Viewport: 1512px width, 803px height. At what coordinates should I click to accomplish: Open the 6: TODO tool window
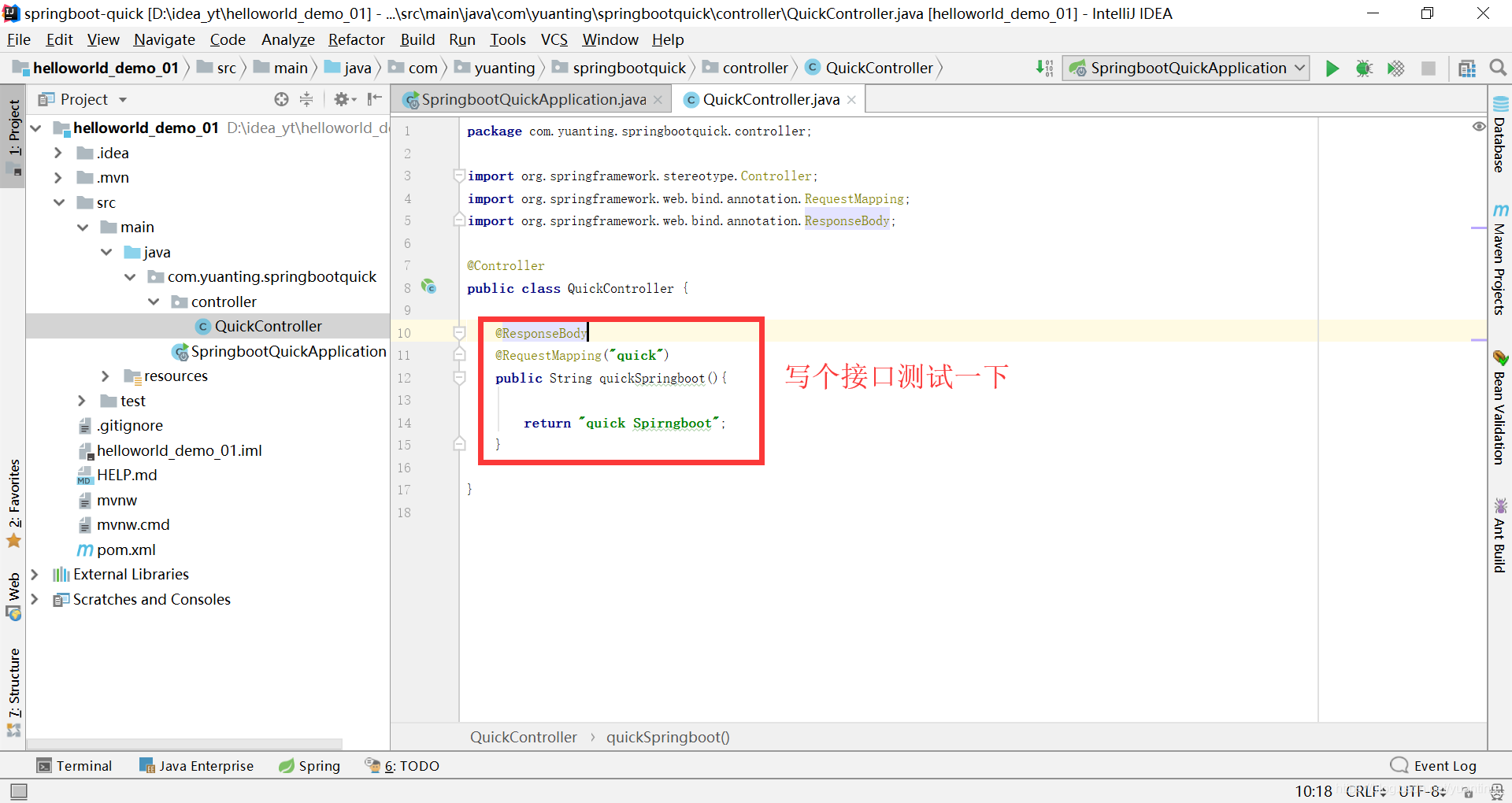tap(402, 766)
